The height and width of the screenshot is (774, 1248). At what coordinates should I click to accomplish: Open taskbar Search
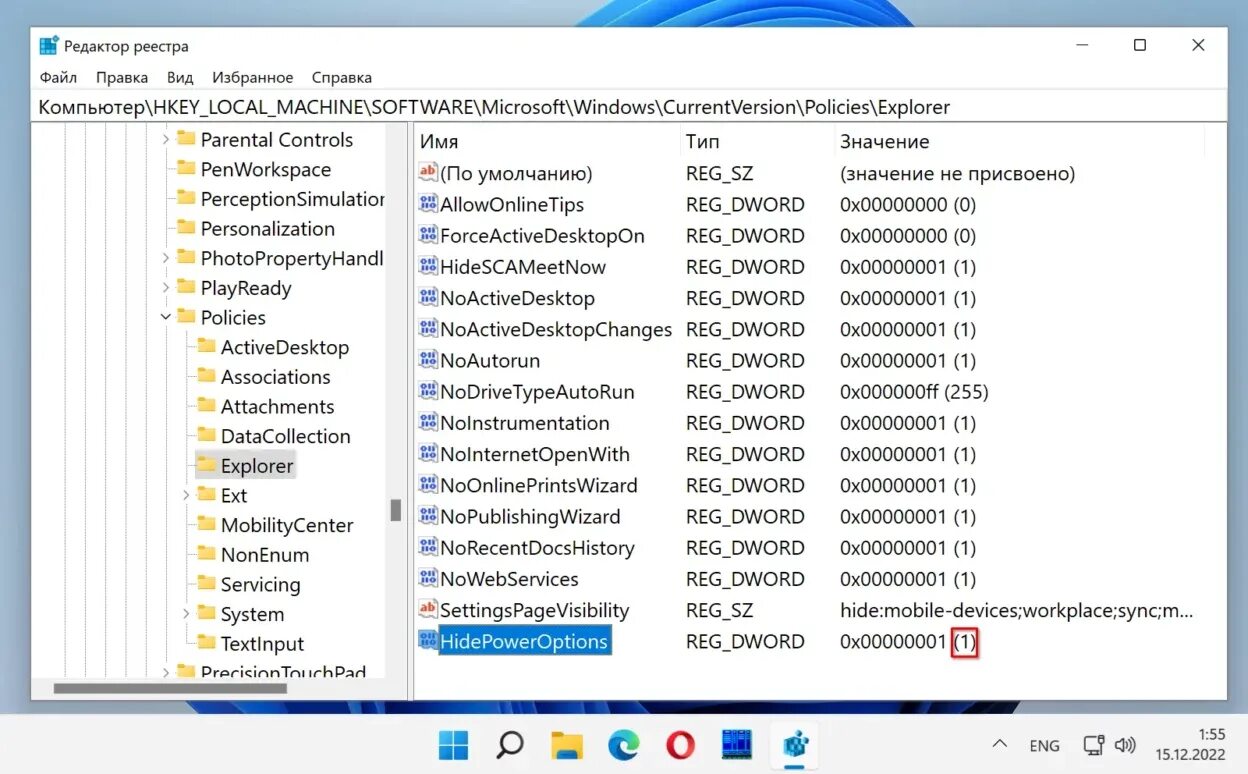[510, 745]
